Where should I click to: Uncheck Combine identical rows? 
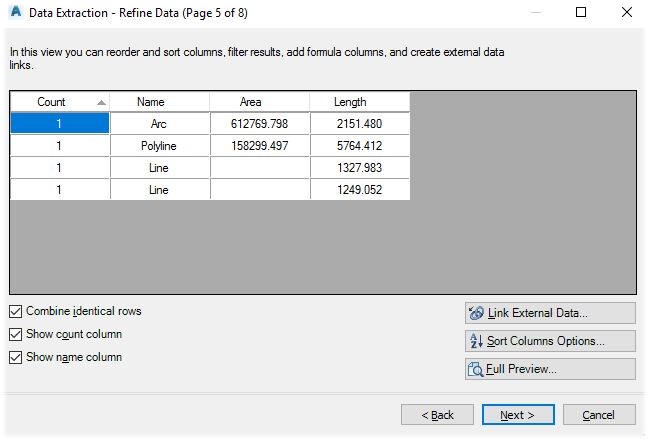pyautogui.click(x=15, y=311)
